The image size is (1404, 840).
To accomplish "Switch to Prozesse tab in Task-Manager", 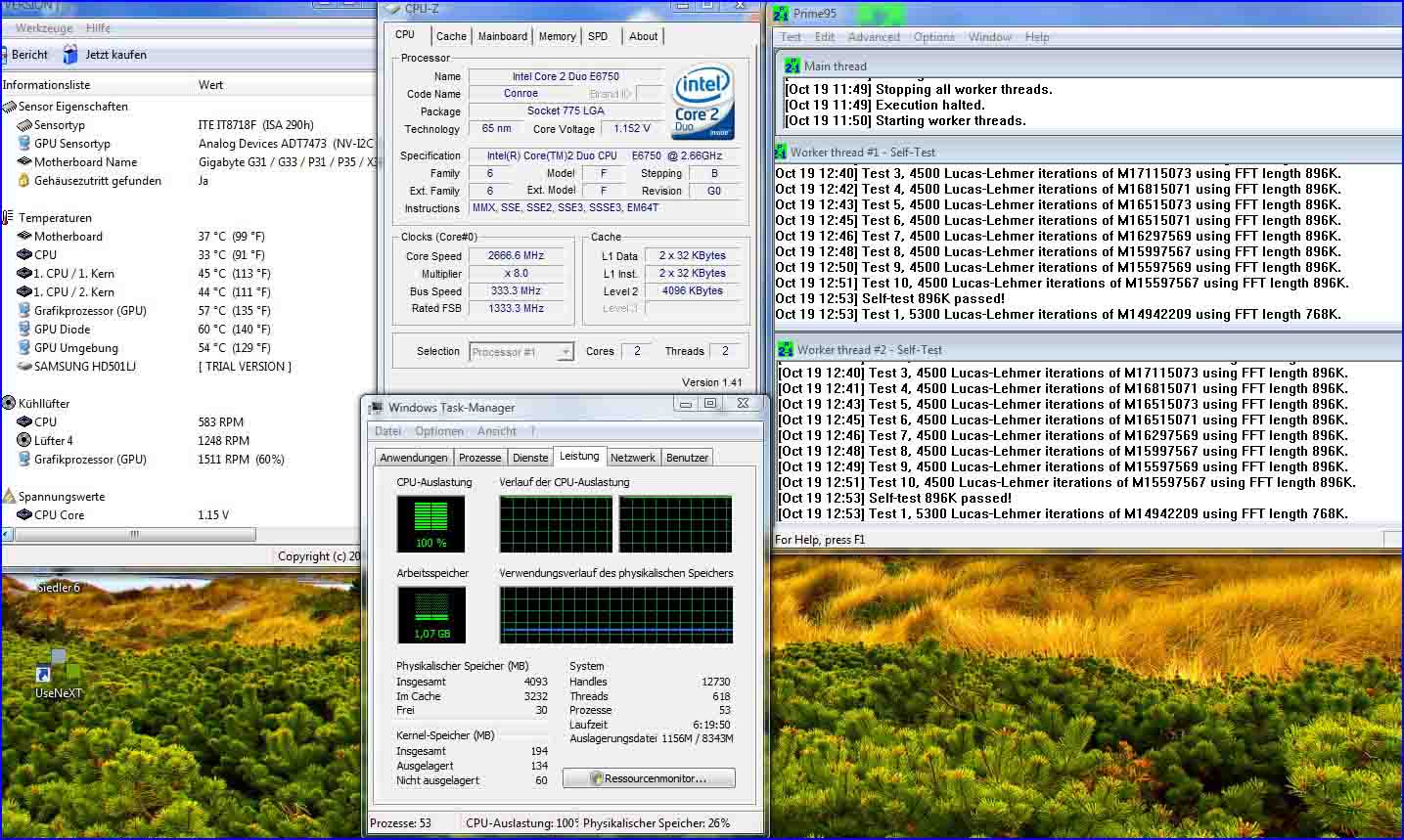I will pyautogui.click(x=480, y=458).
